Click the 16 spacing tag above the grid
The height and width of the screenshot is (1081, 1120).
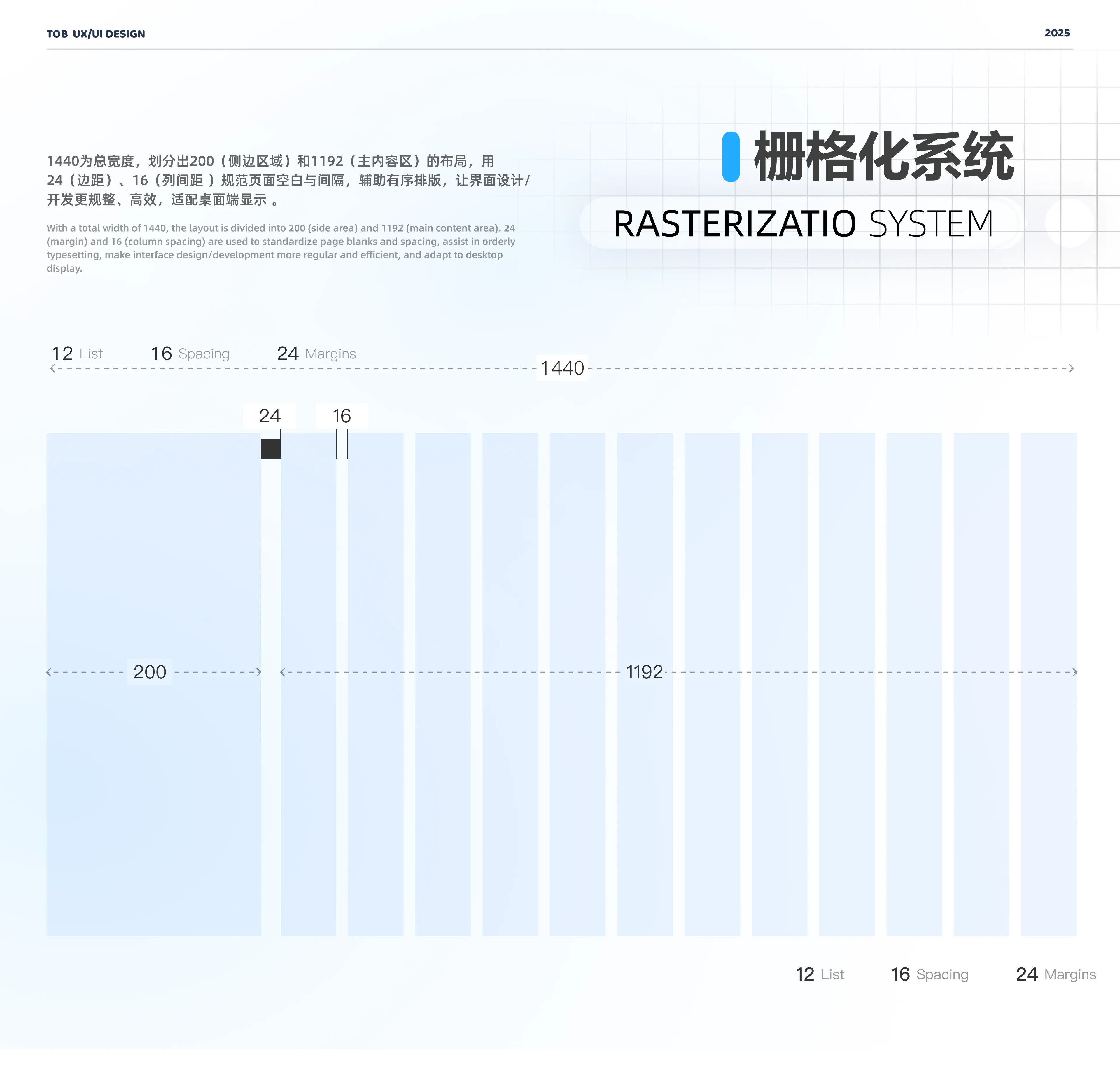tap(342, 416)
